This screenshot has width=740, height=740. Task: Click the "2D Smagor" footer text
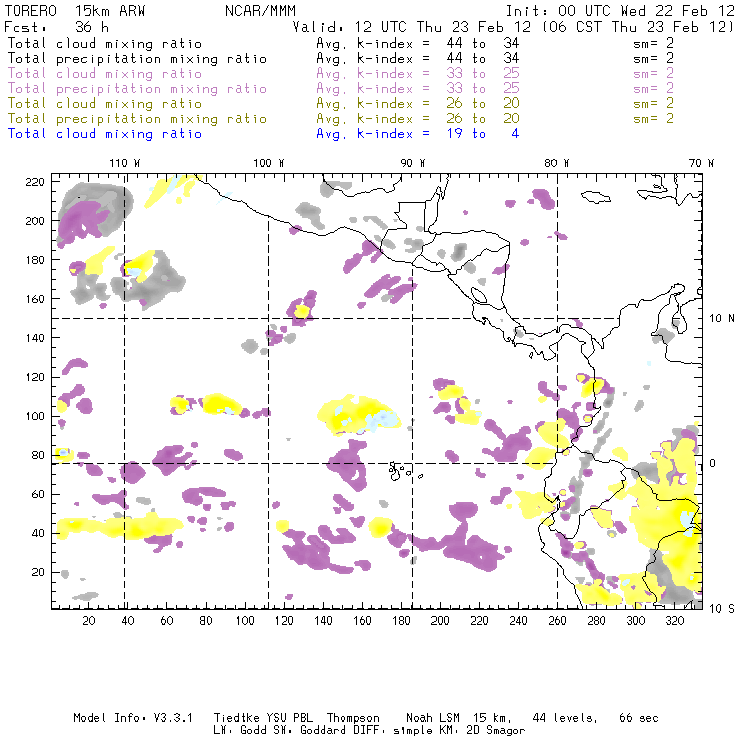[x=496, y=731]
